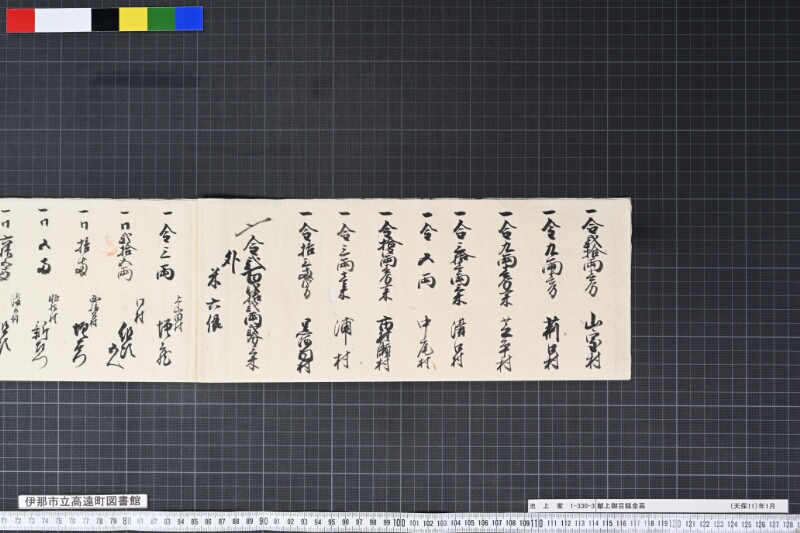
Task: Click the 外 character on the document
Action: click(231, 262)
